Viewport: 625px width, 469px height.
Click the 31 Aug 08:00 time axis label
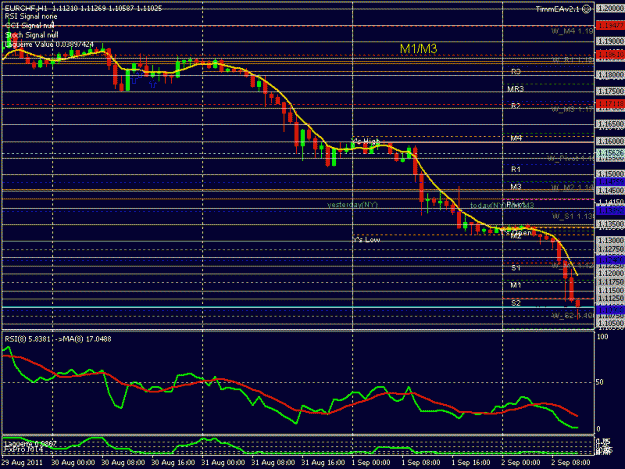[x=273, y=463]
